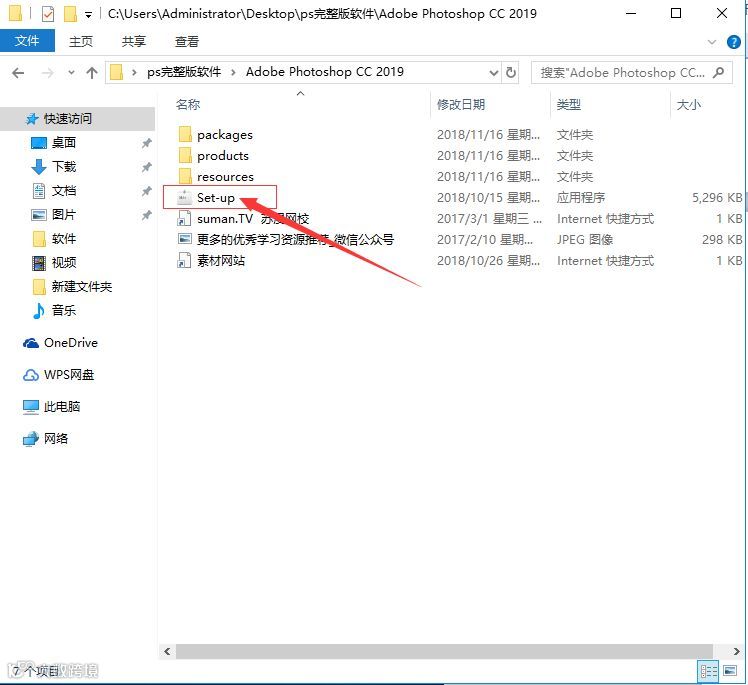Select the 更多的优秀学习资源推荐 JPEG file
This screenshot has height=685, width=748.
(295, 239)
